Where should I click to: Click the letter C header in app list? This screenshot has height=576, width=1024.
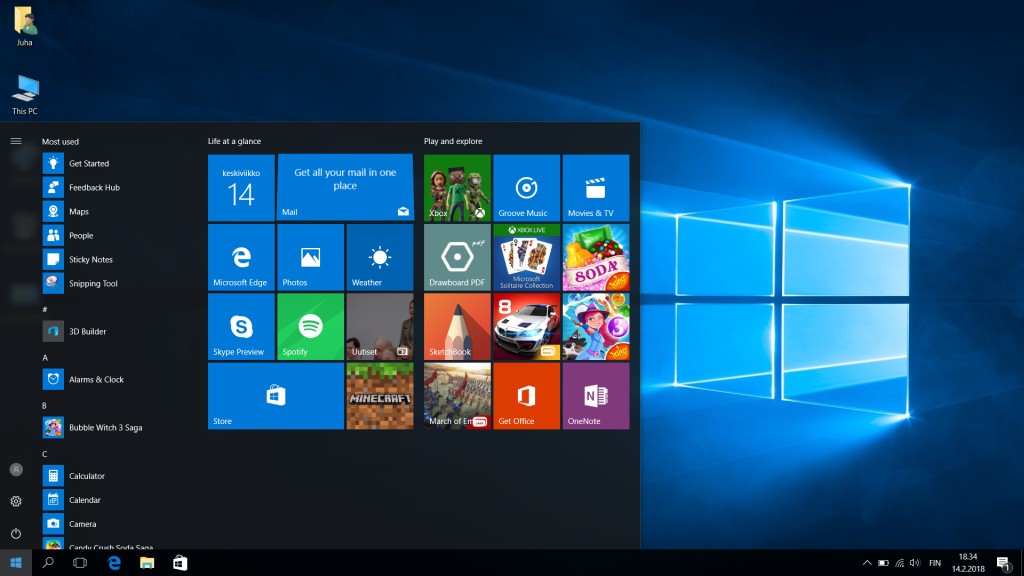(x=44, y=454)
